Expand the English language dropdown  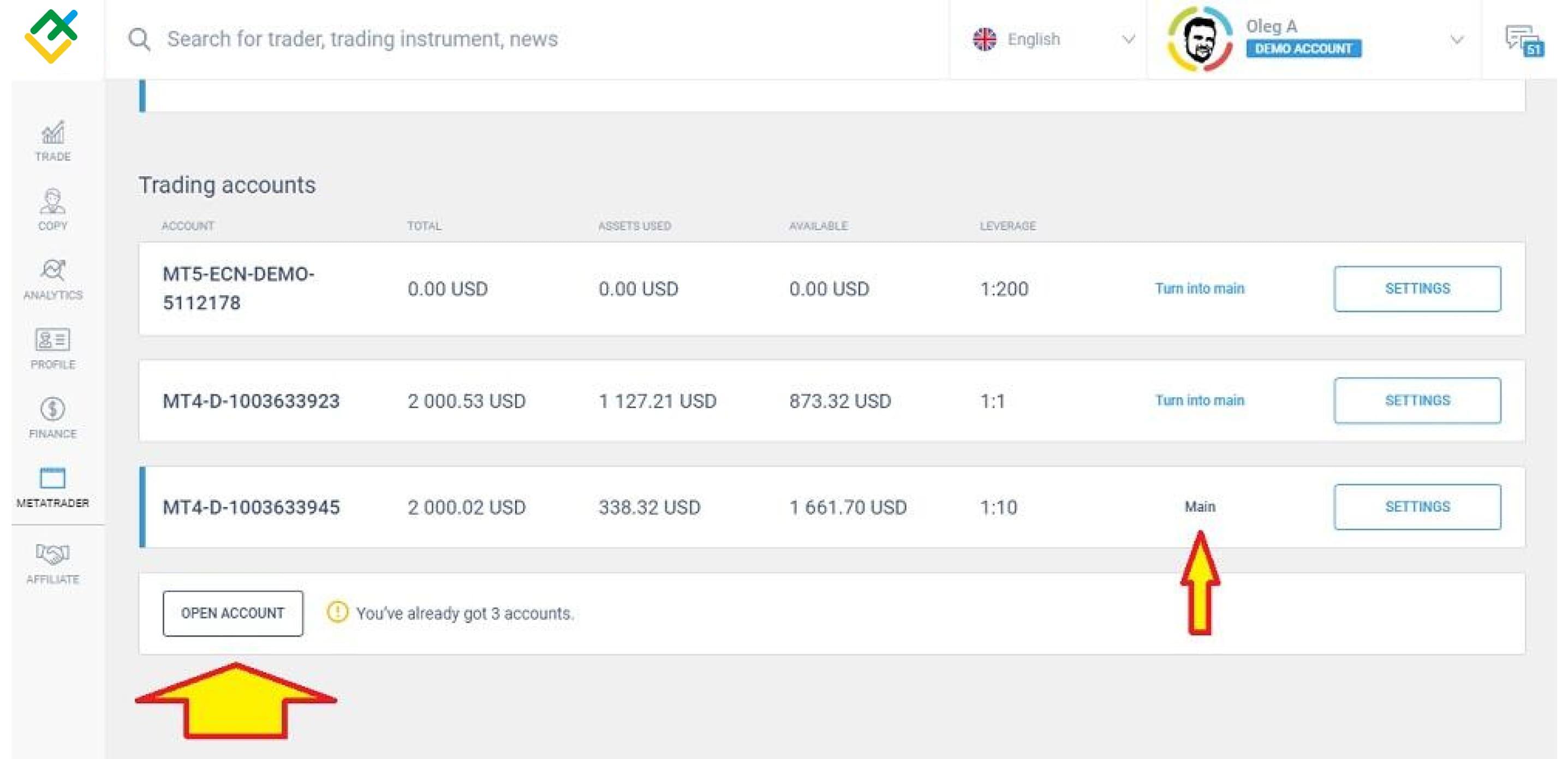pyautogui.click(x=1128, y=40)
